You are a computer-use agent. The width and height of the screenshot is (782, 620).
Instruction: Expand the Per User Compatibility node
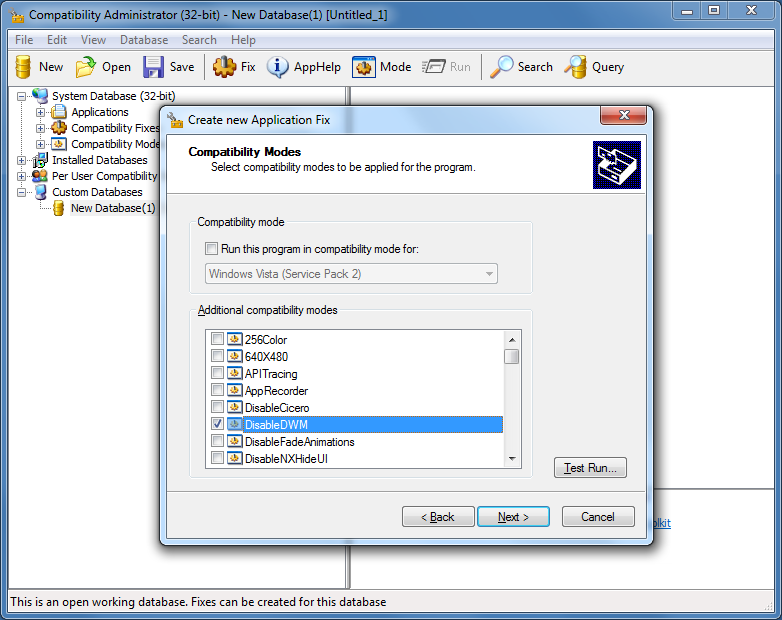click(x=21, y=176)
